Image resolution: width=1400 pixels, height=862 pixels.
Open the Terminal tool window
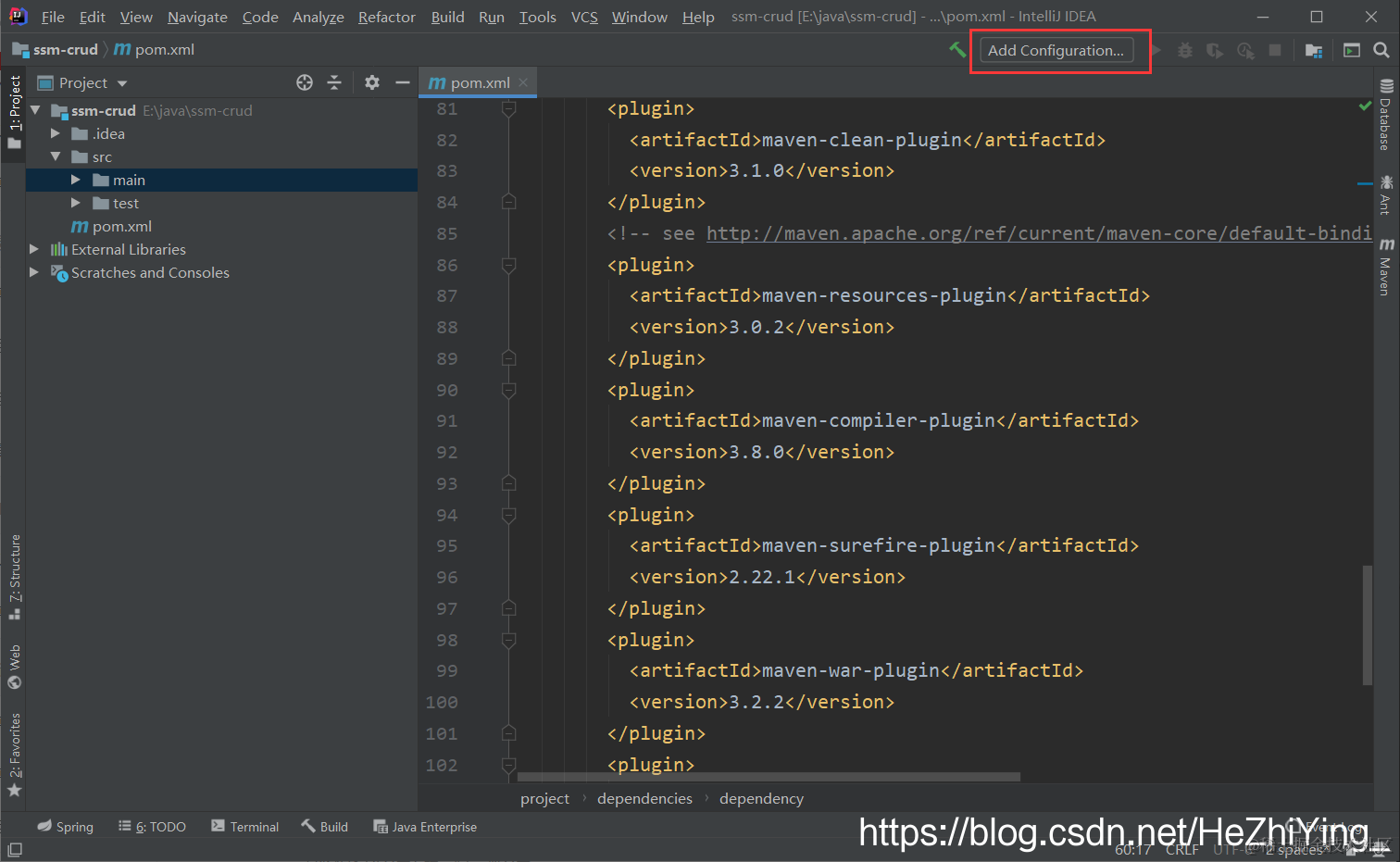coord(244,827)
